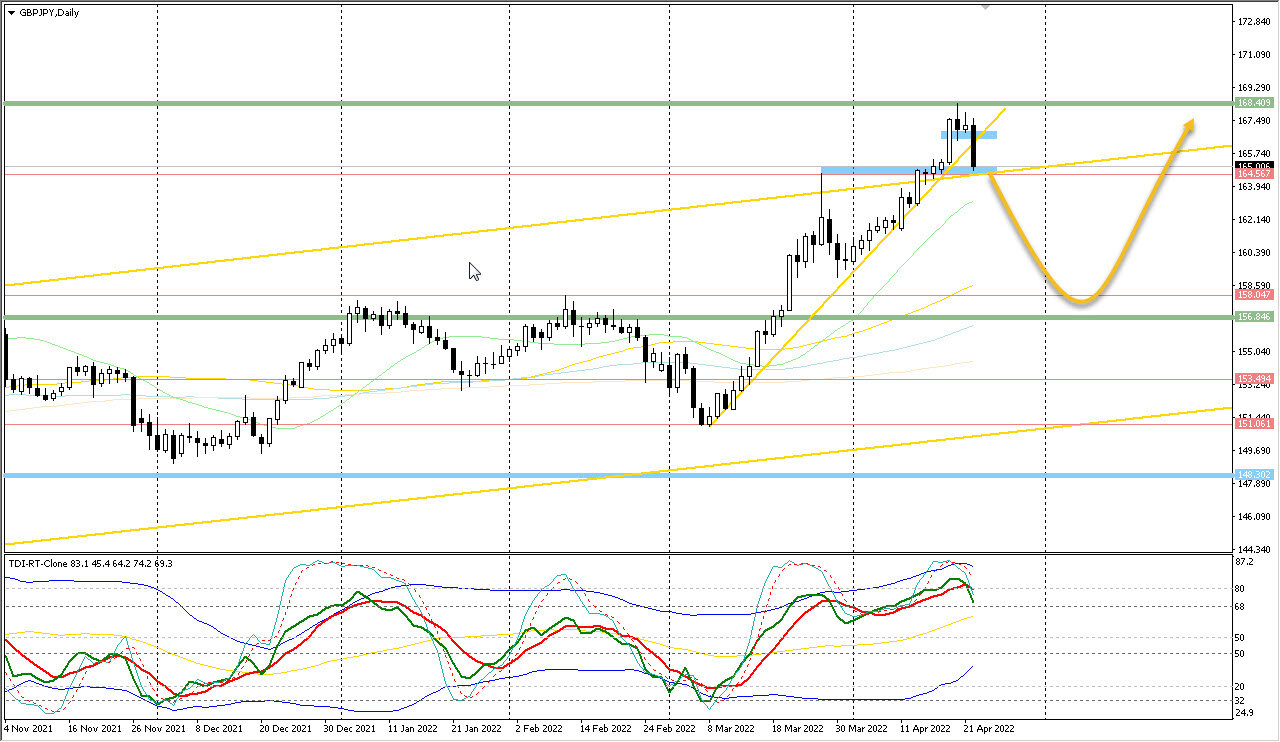Click the 155.040 price scale value
The height and width of the screenshot is (742, 1280).
1254,352
